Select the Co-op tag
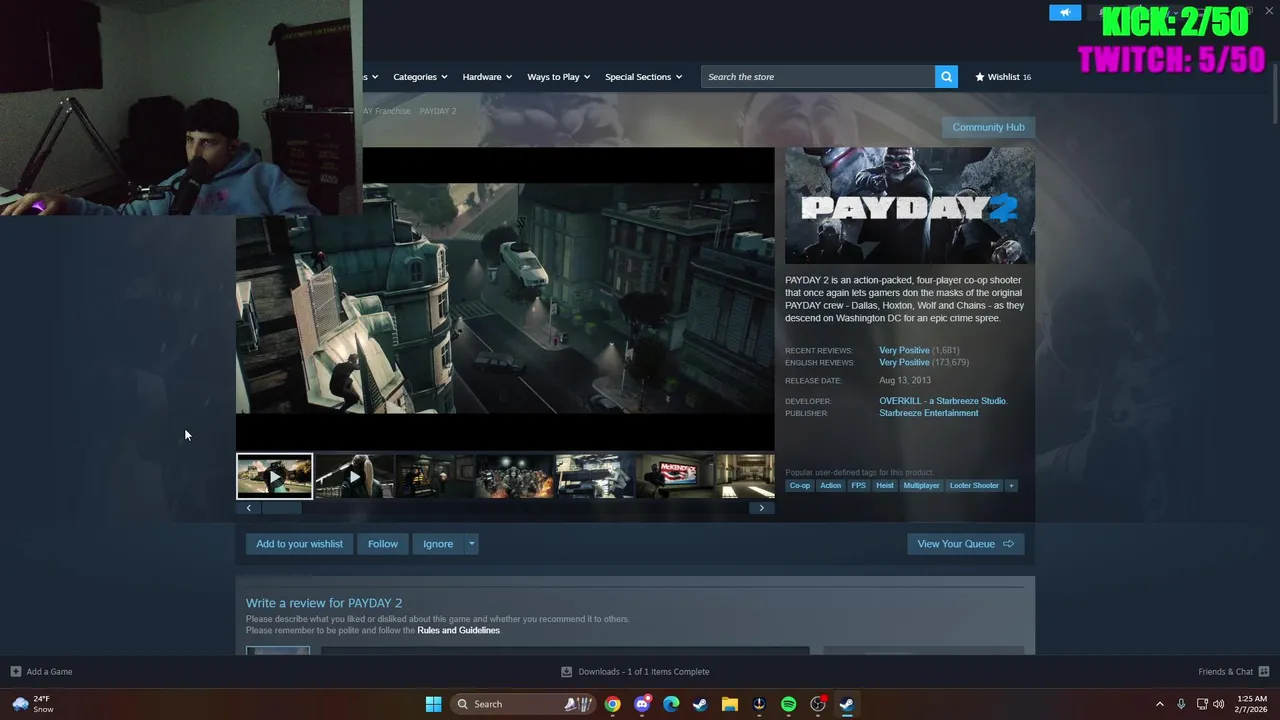 pos(800,486)
